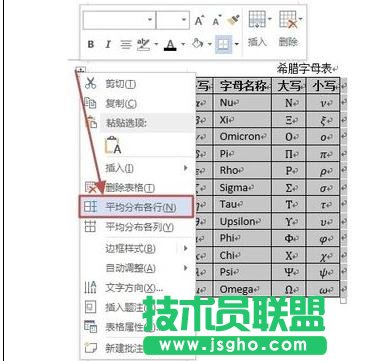
Task: Choose 文字方向(X) text direction
Action: pos(138,288)
